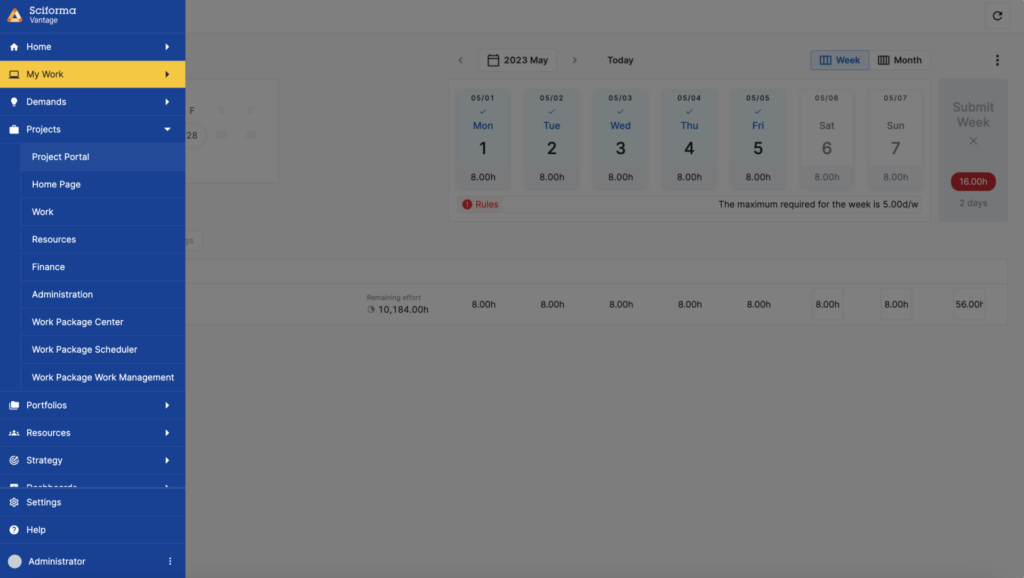Go to previous week with left chevron
Screen dimensions: 1024x578
pyautogui.click(x=460, y=60)
